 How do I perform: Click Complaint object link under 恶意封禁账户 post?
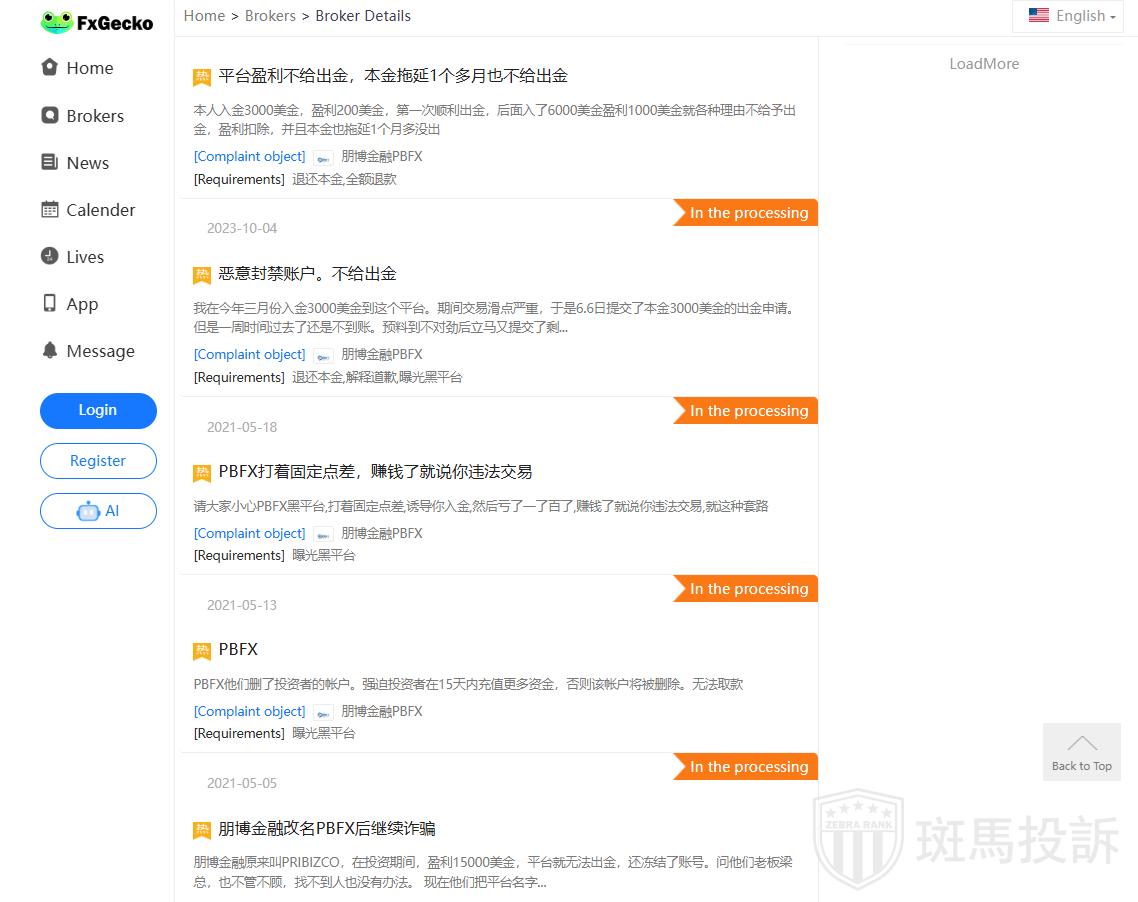tap(249, 355)
